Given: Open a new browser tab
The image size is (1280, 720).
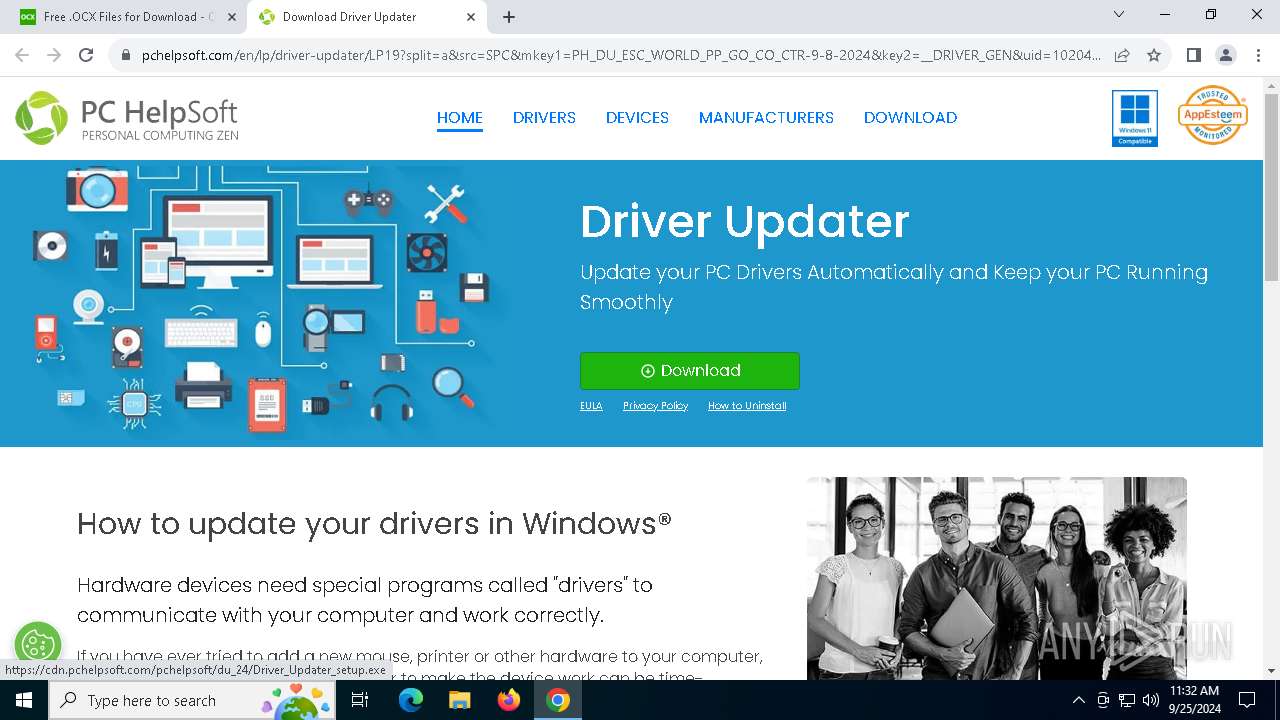Looking at the screenshot, I should coord(509,17).
